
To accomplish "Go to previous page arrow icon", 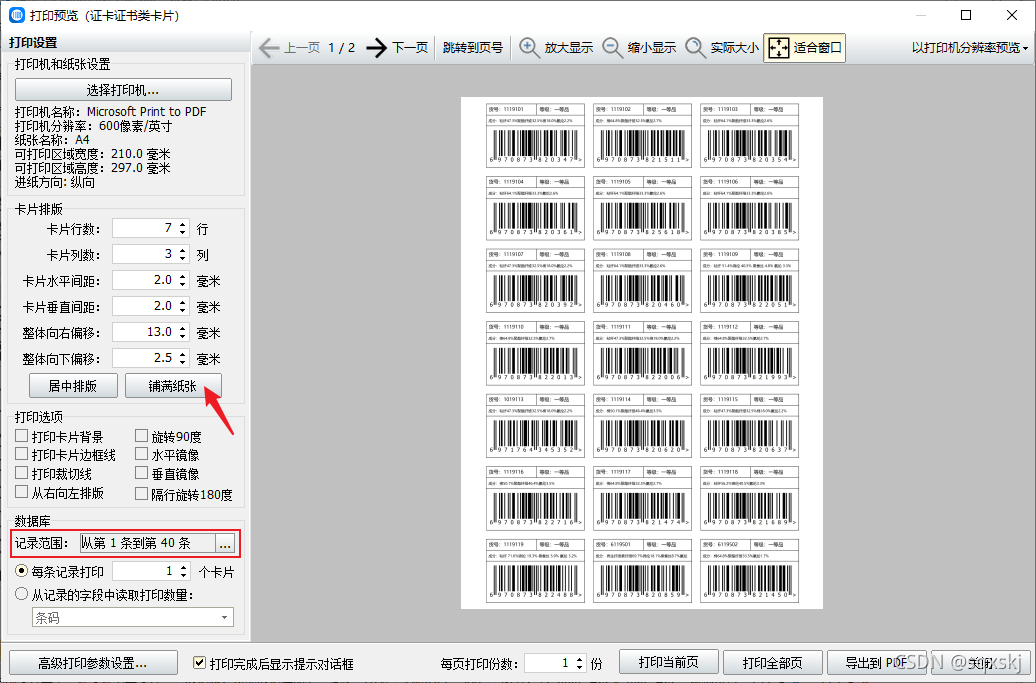I will click(x=268, y=48).
